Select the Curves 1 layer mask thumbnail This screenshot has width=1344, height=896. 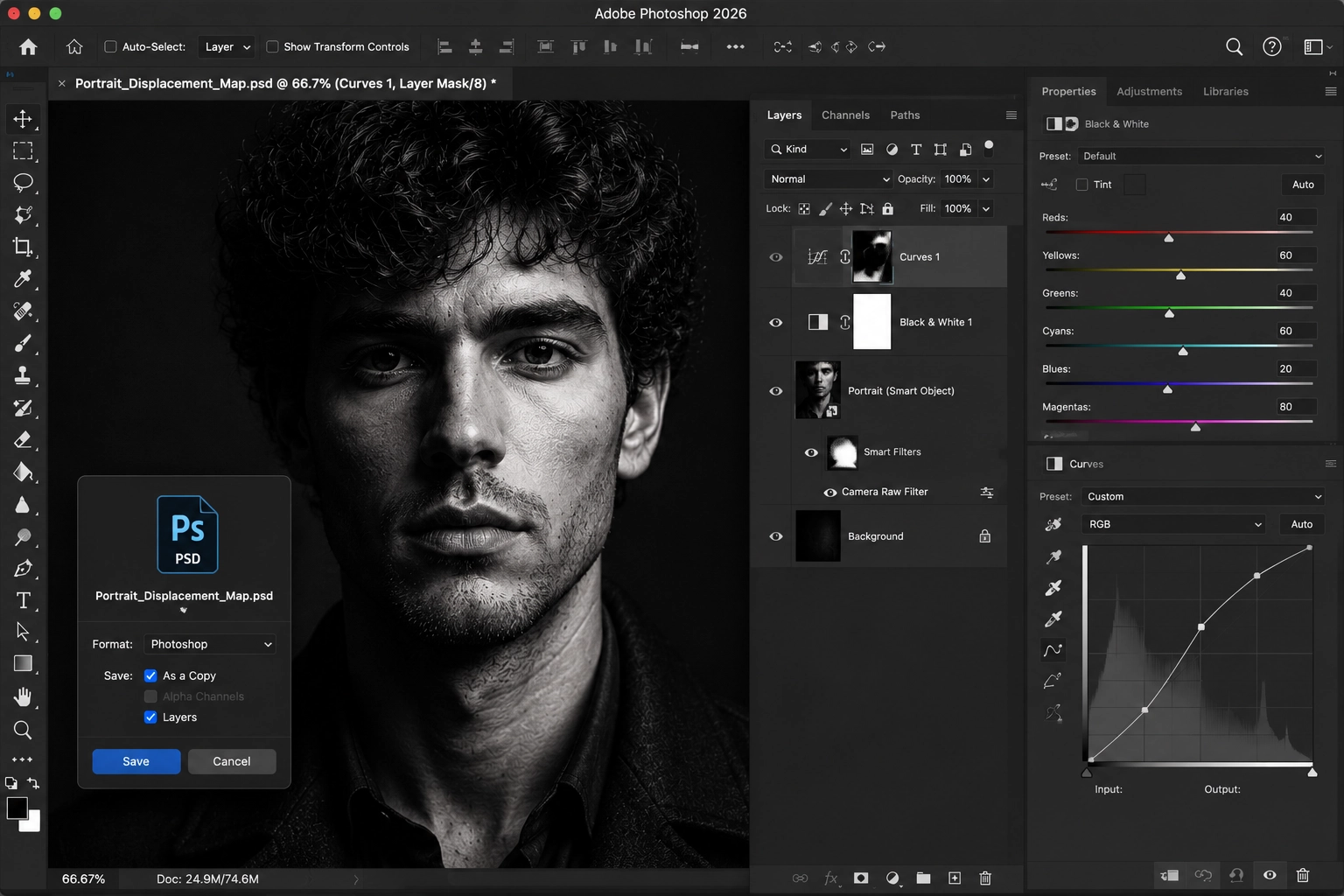click(x=872, y=257)
